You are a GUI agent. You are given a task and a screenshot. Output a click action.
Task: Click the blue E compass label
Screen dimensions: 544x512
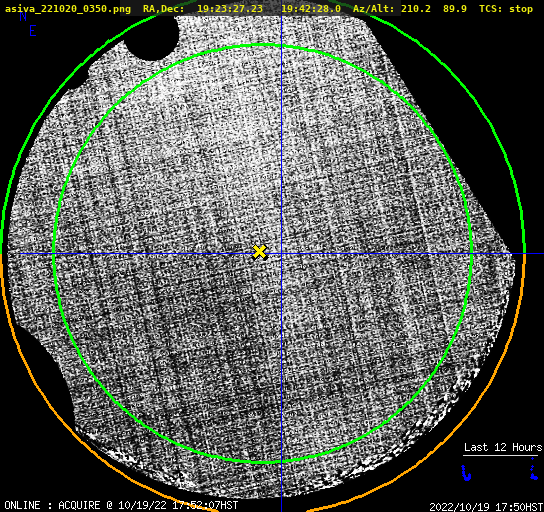pos(33,32)
